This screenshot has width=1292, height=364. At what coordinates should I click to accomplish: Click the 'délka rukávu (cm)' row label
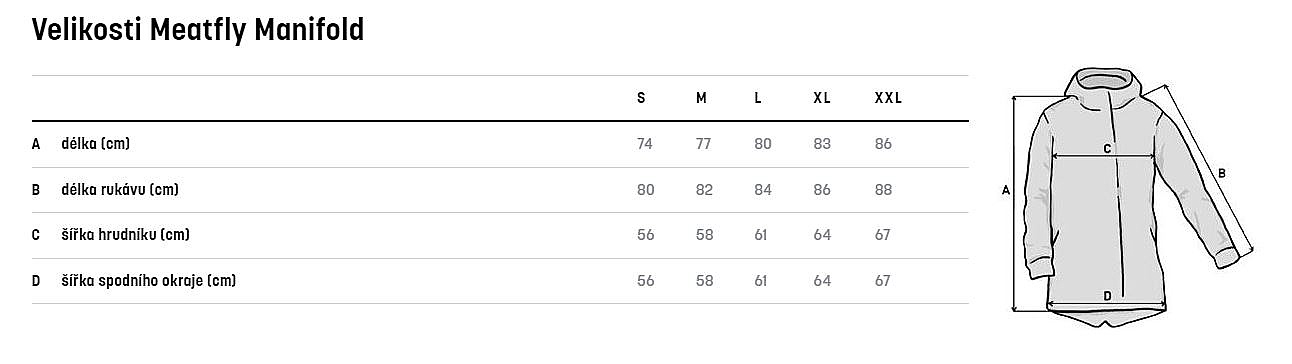pyautogui.click(x=120, y=190)
